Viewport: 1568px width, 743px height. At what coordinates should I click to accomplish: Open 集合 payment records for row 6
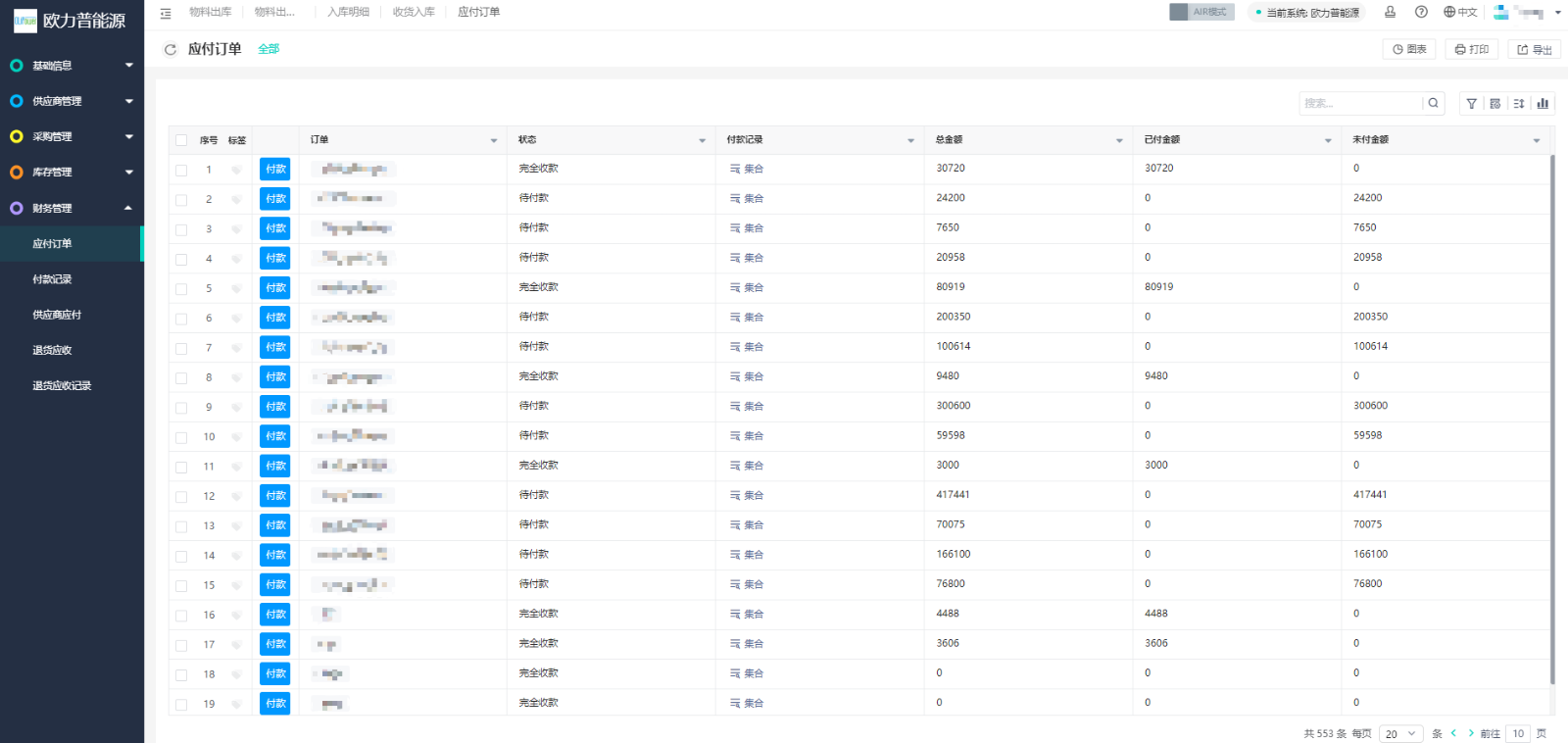746,318
